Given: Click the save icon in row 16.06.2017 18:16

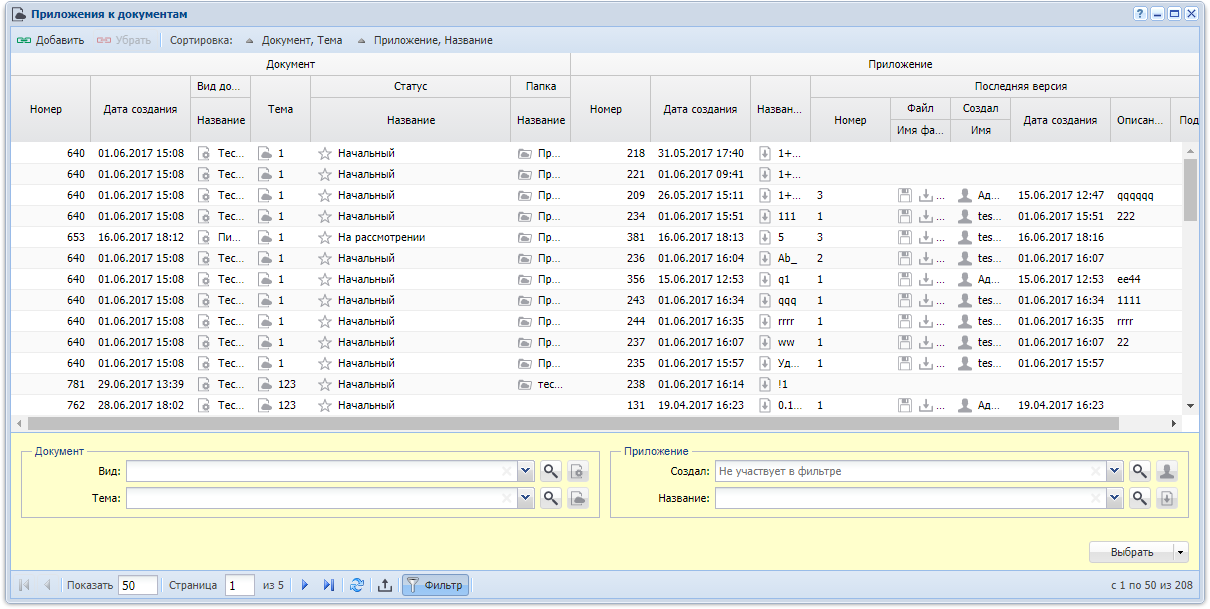Looking at the screenshot, I should pos(905,238).
